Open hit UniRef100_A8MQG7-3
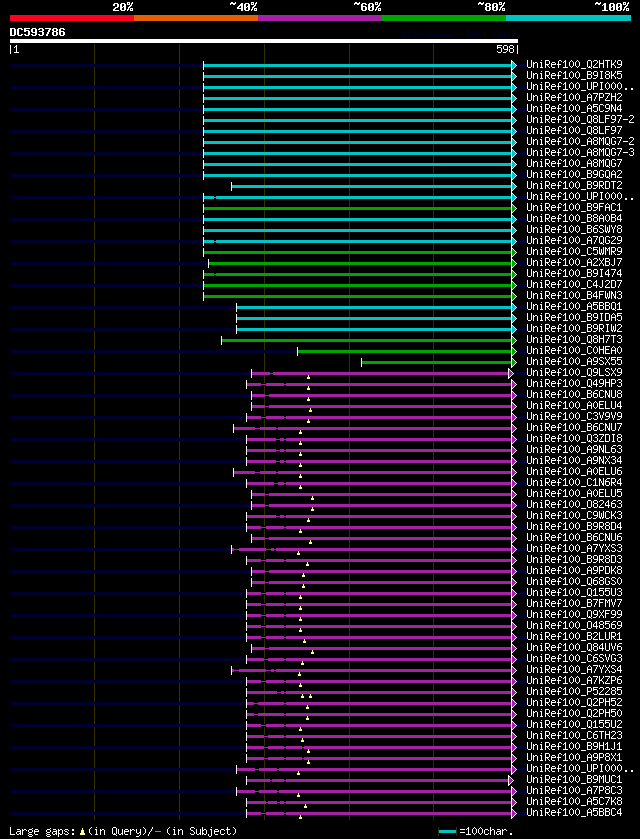640x839 pixels. (x=580, y=152)
